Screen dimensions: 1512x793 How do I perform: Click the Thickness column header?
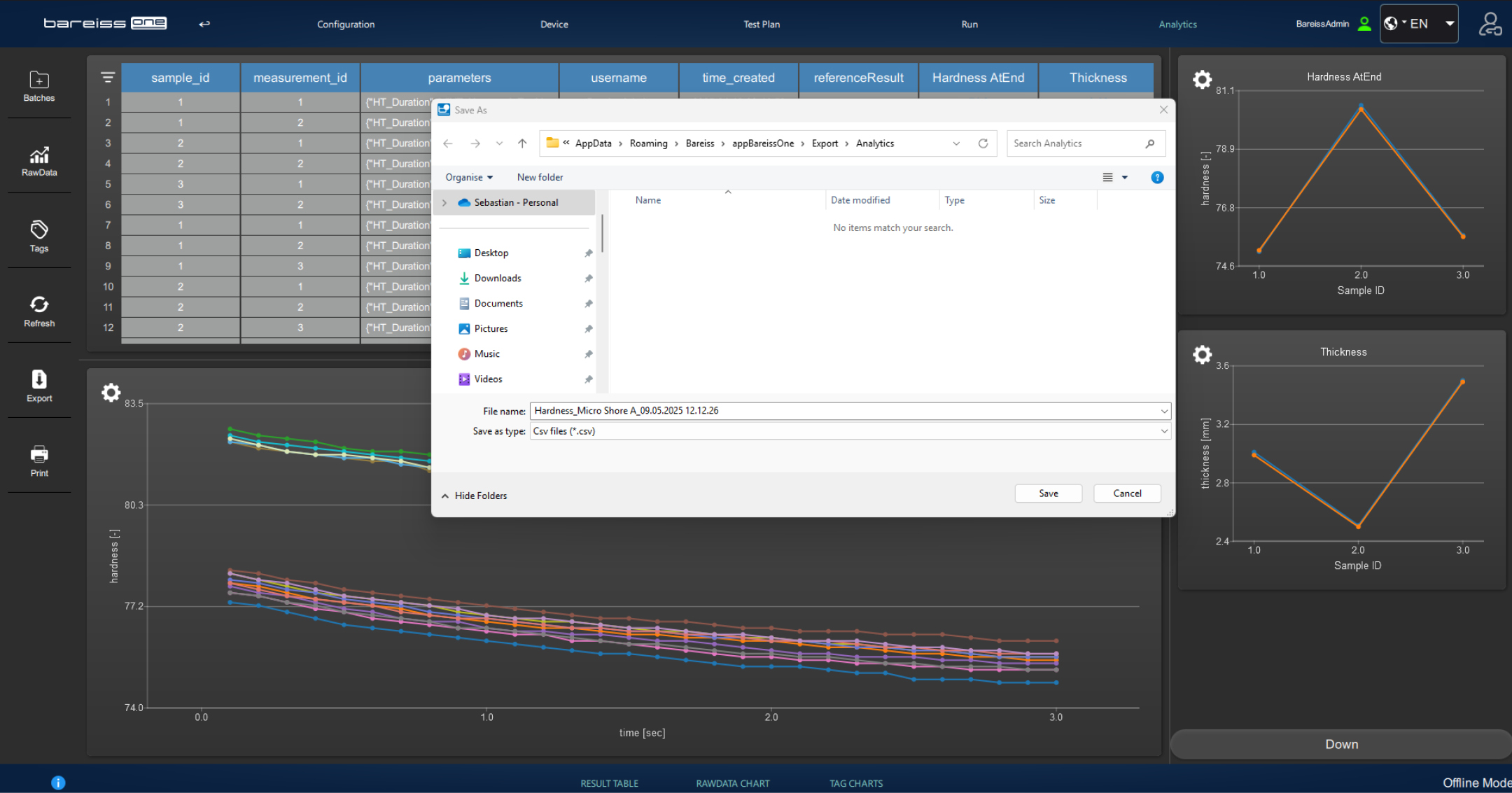click(1098, 78)
